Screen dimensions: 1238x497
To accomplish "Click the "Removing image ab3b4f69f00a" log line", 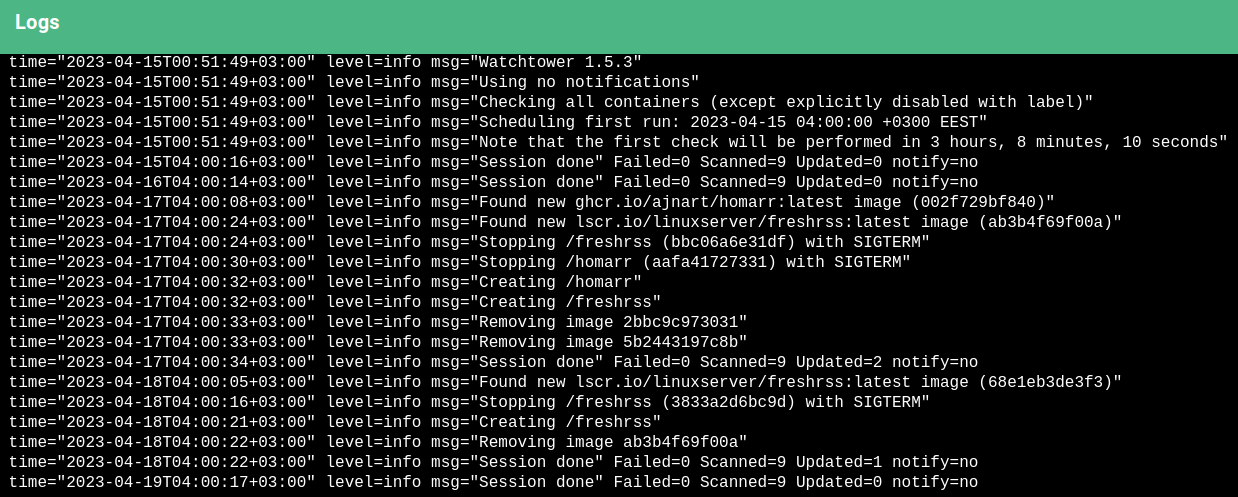I will [378, 442].
